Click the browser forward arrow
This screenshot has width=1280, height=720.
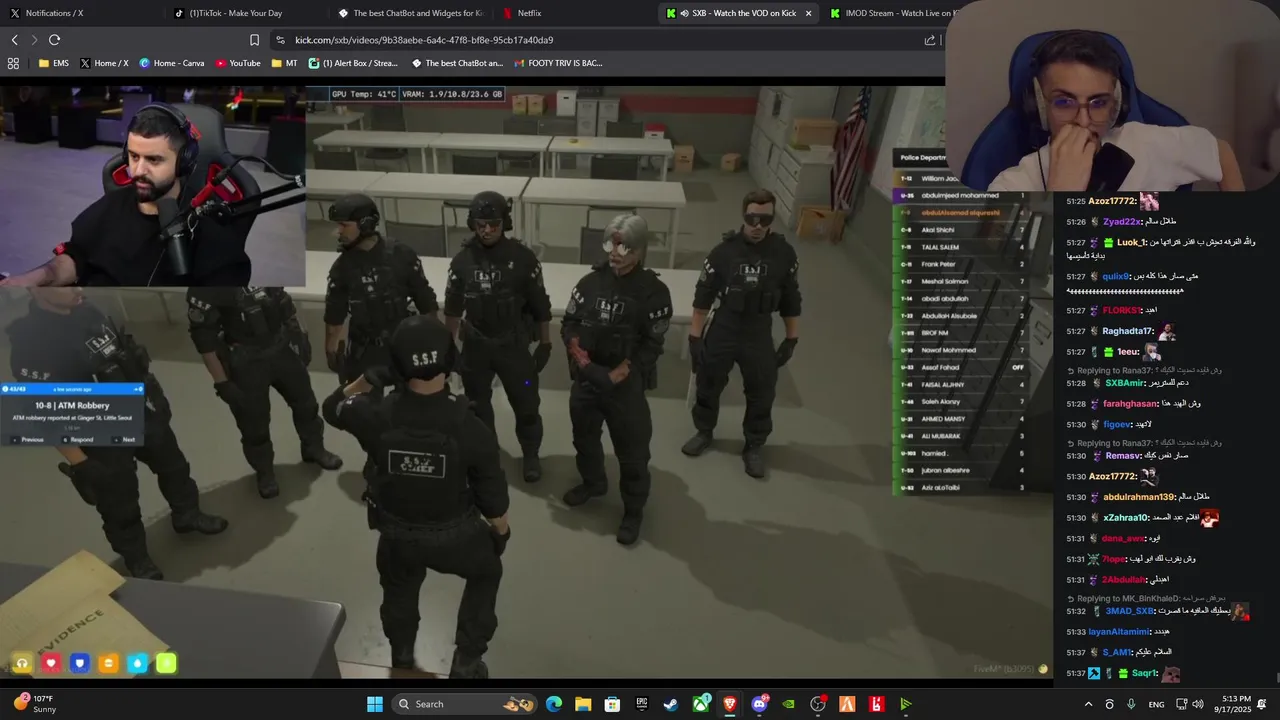(34, 40)
